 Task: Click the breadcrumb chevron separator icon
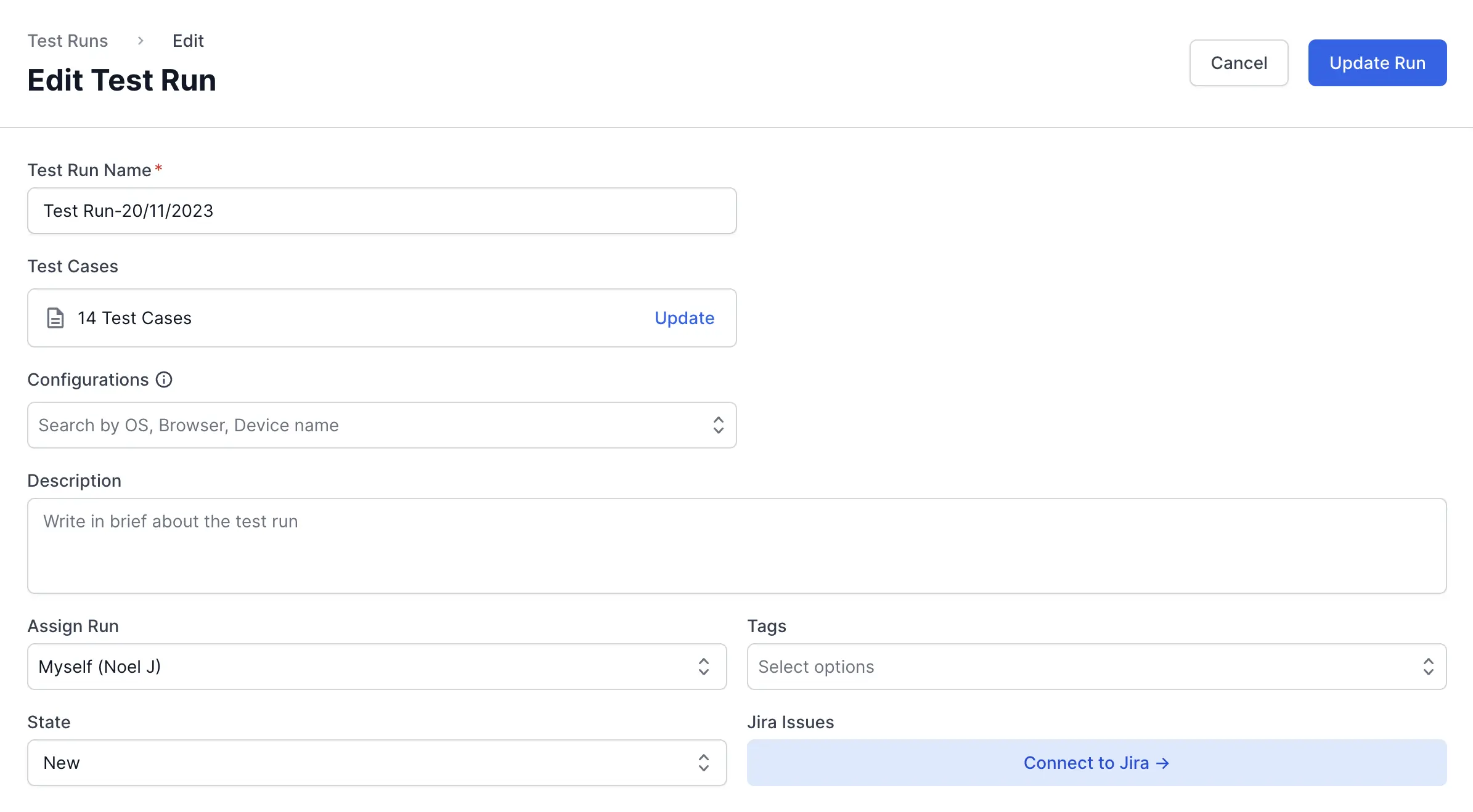click(x=141, y=41)
